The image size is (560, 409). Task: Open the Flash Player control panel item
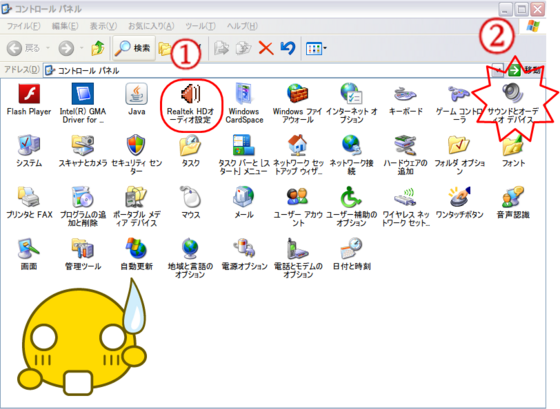pos(29,94)
